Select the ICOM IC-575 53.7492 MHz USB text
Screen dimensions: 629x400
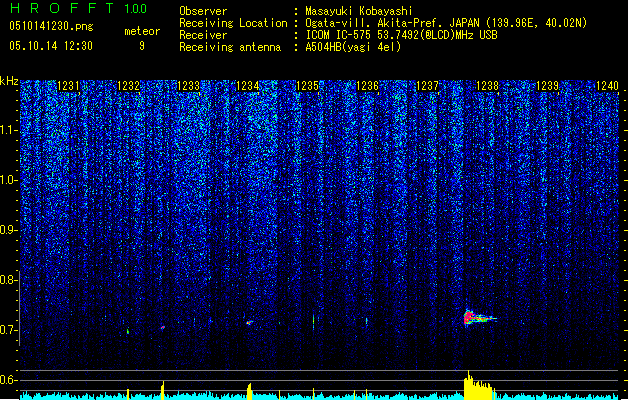(401, 35)
